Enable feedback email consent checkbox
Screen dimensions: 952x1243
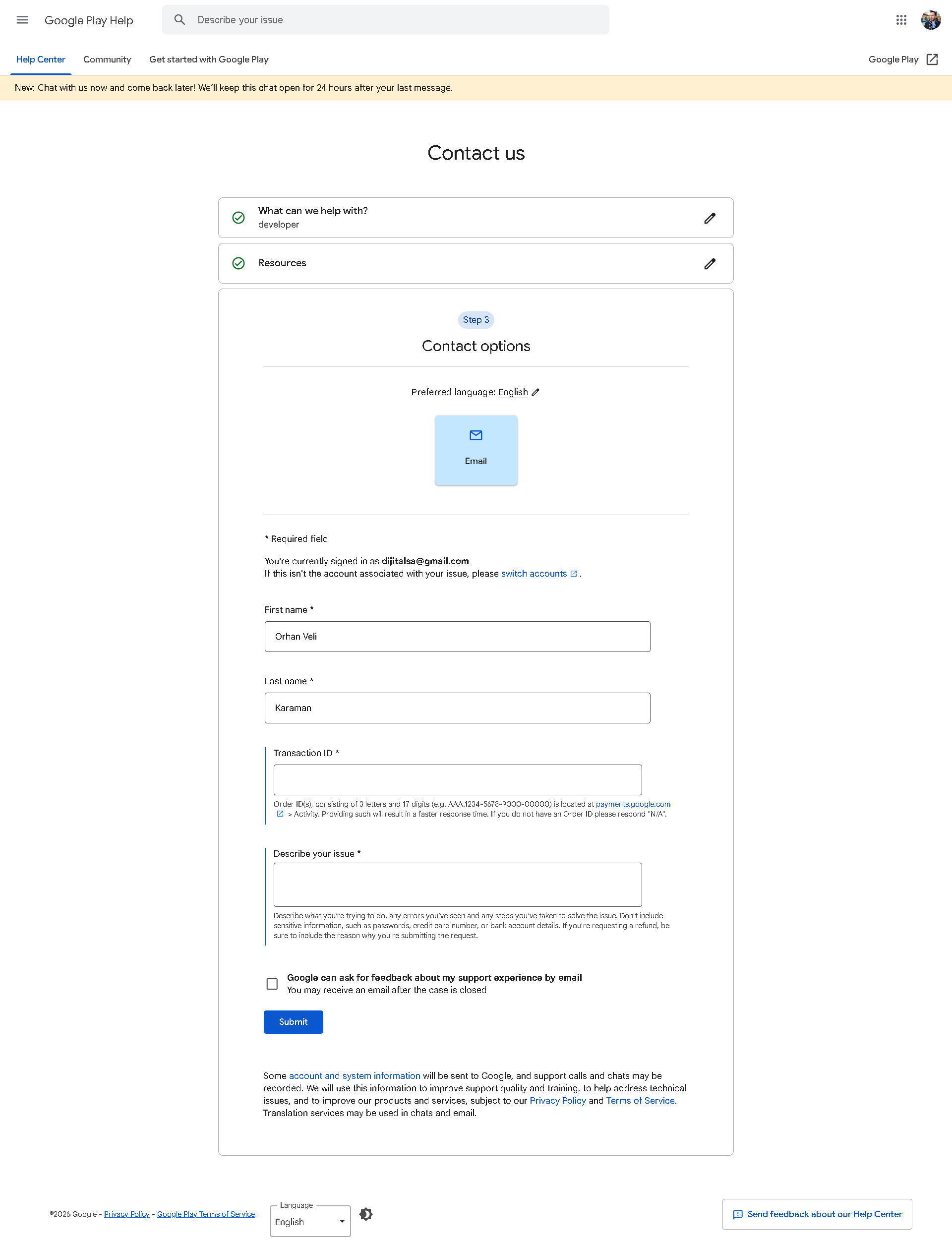[x=272, y=984]
